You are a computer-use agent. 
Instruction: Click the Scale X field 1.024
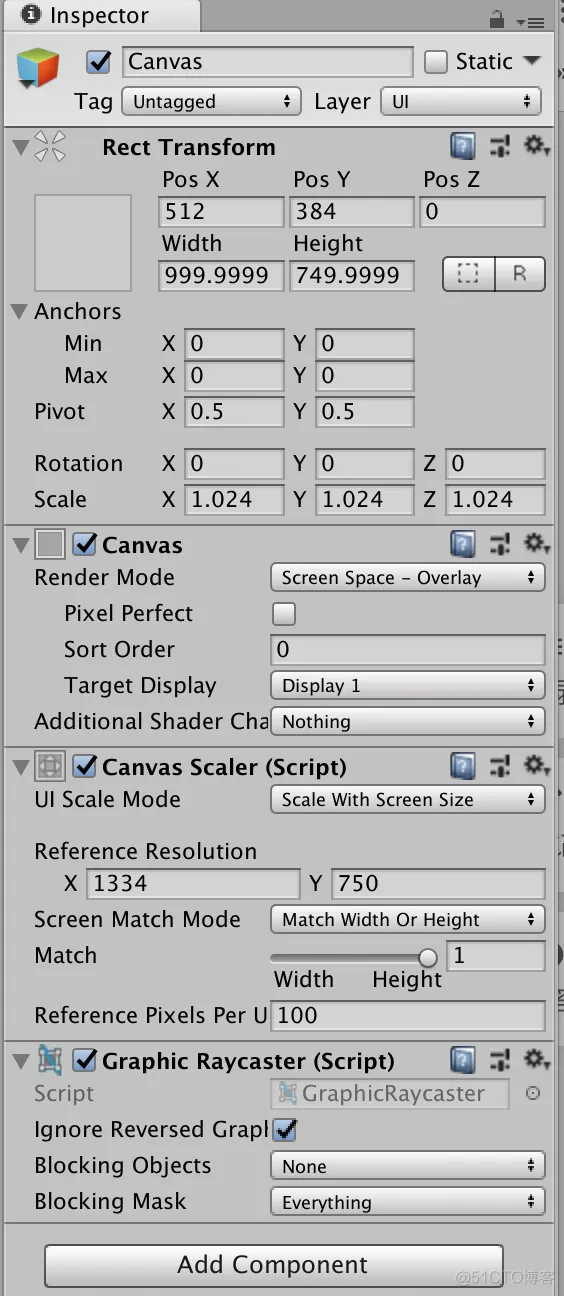click(234, 499)
